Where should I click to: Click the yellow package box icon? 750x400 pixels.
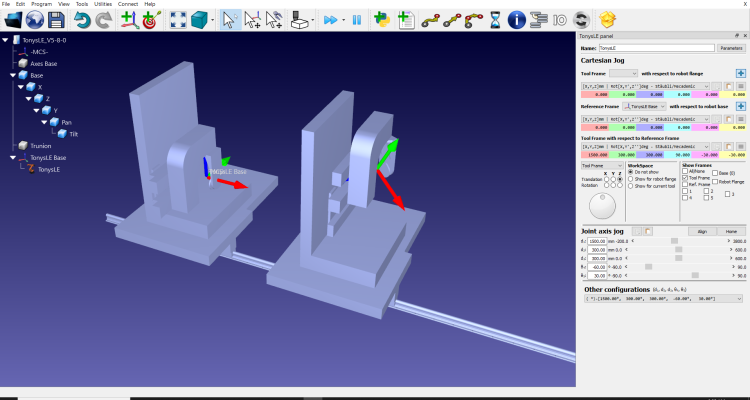[x=607, y=20]
